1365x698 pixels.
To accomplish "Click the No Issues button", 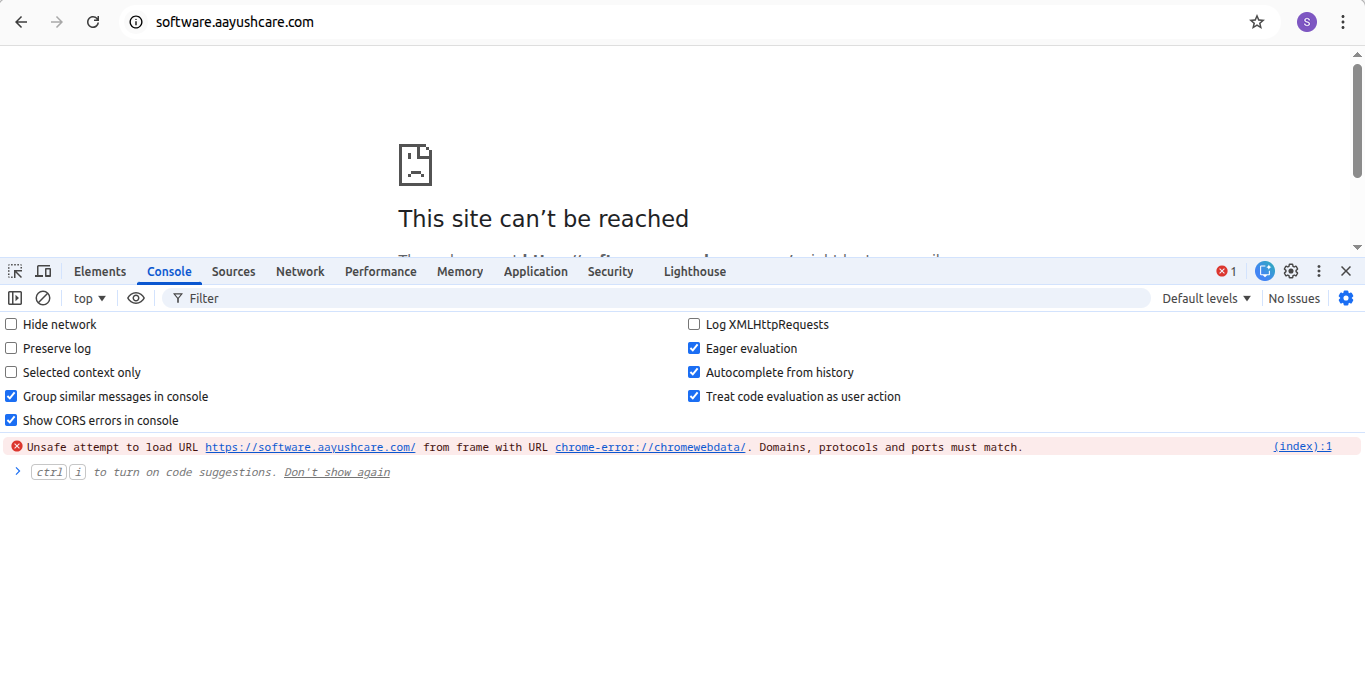I will 1294,298.
